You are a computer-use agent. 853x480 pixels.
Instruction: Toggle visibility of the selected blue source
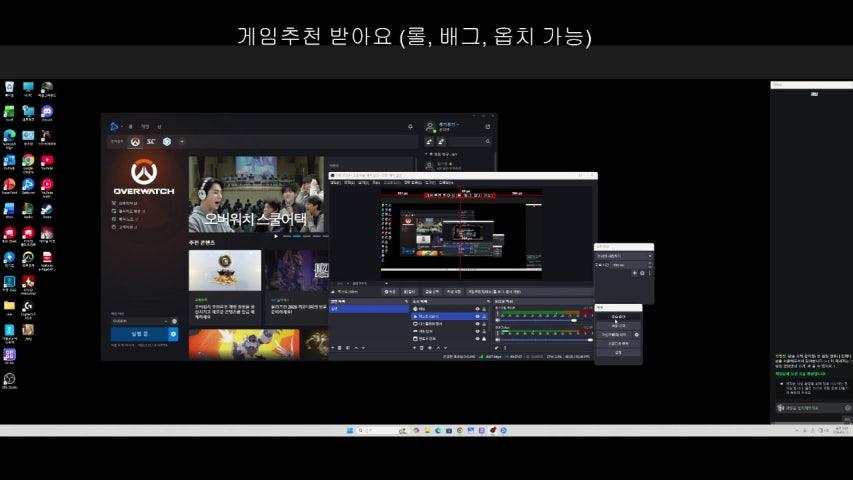478,316
